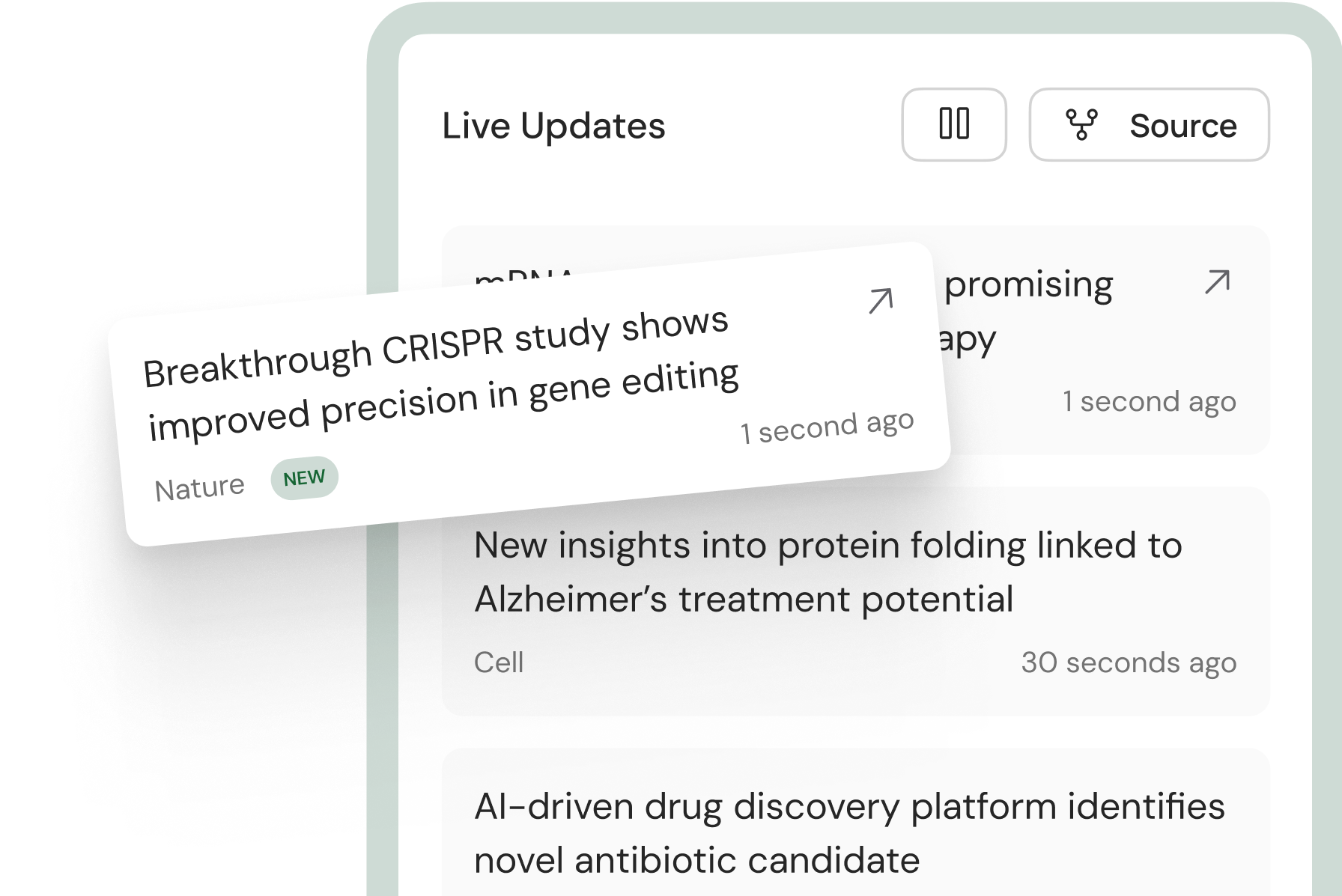Pause the live updates feed

[953, 124]
